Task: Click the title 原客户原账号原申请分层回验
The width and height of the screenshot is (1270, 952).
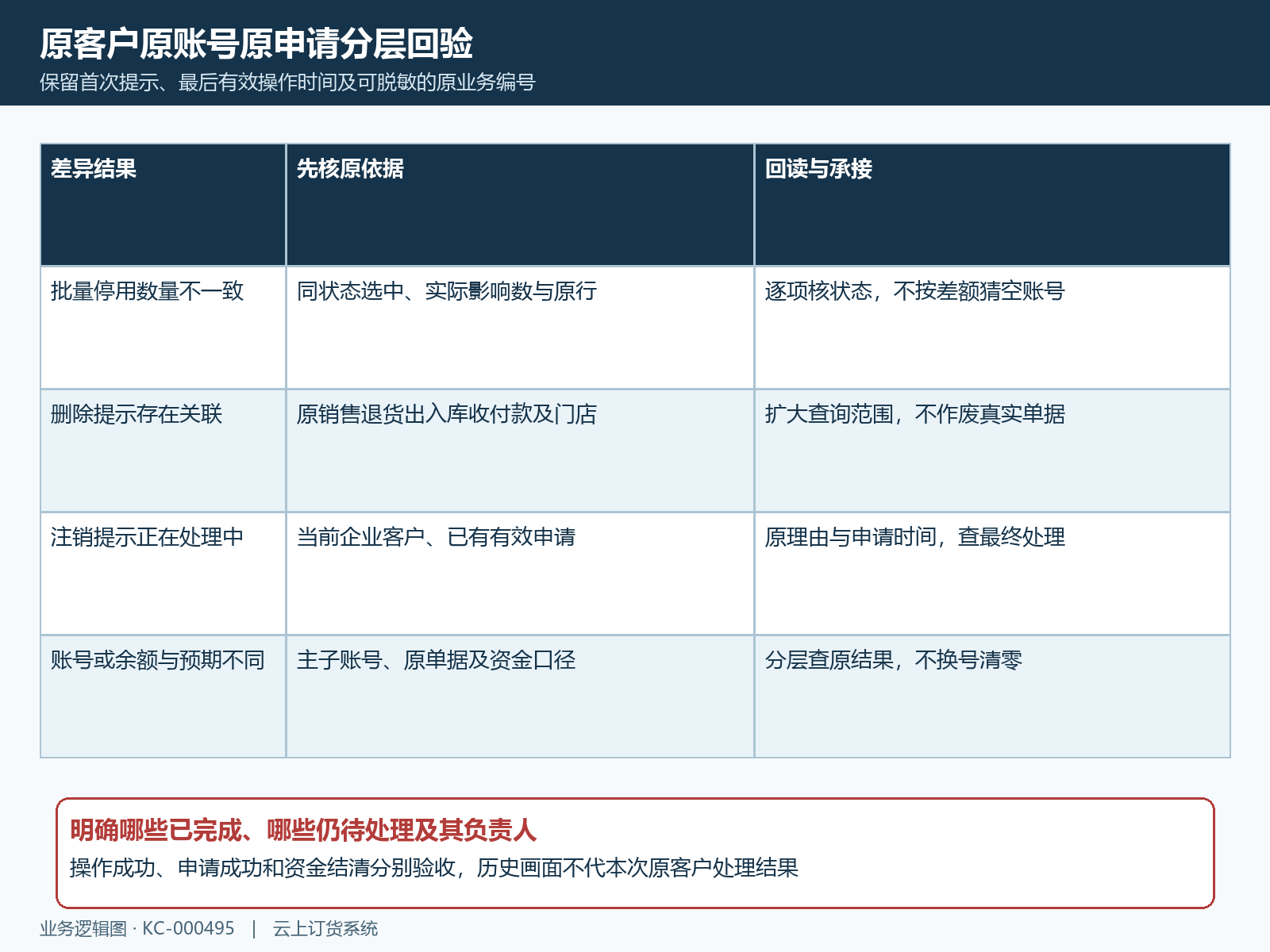Action: (x=256, y=44)
